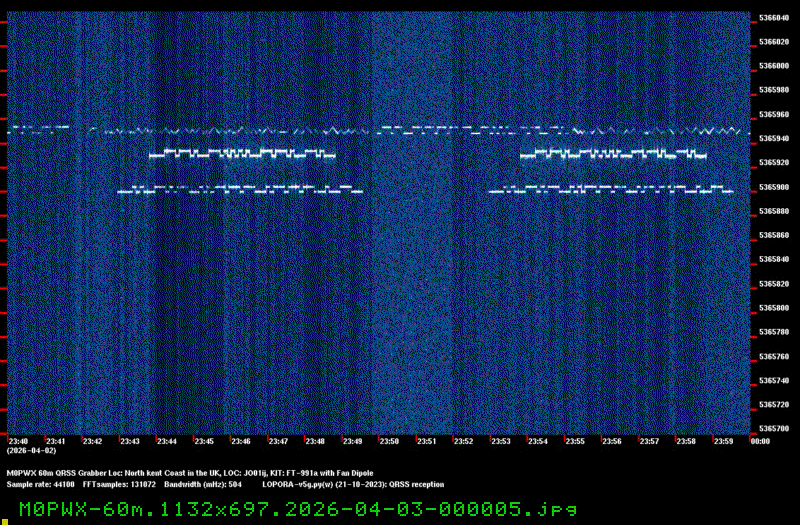Select the M0PWX 60m QRSS Grabber caption line
This screenshot has height=525, width=800.
point(190,473)
